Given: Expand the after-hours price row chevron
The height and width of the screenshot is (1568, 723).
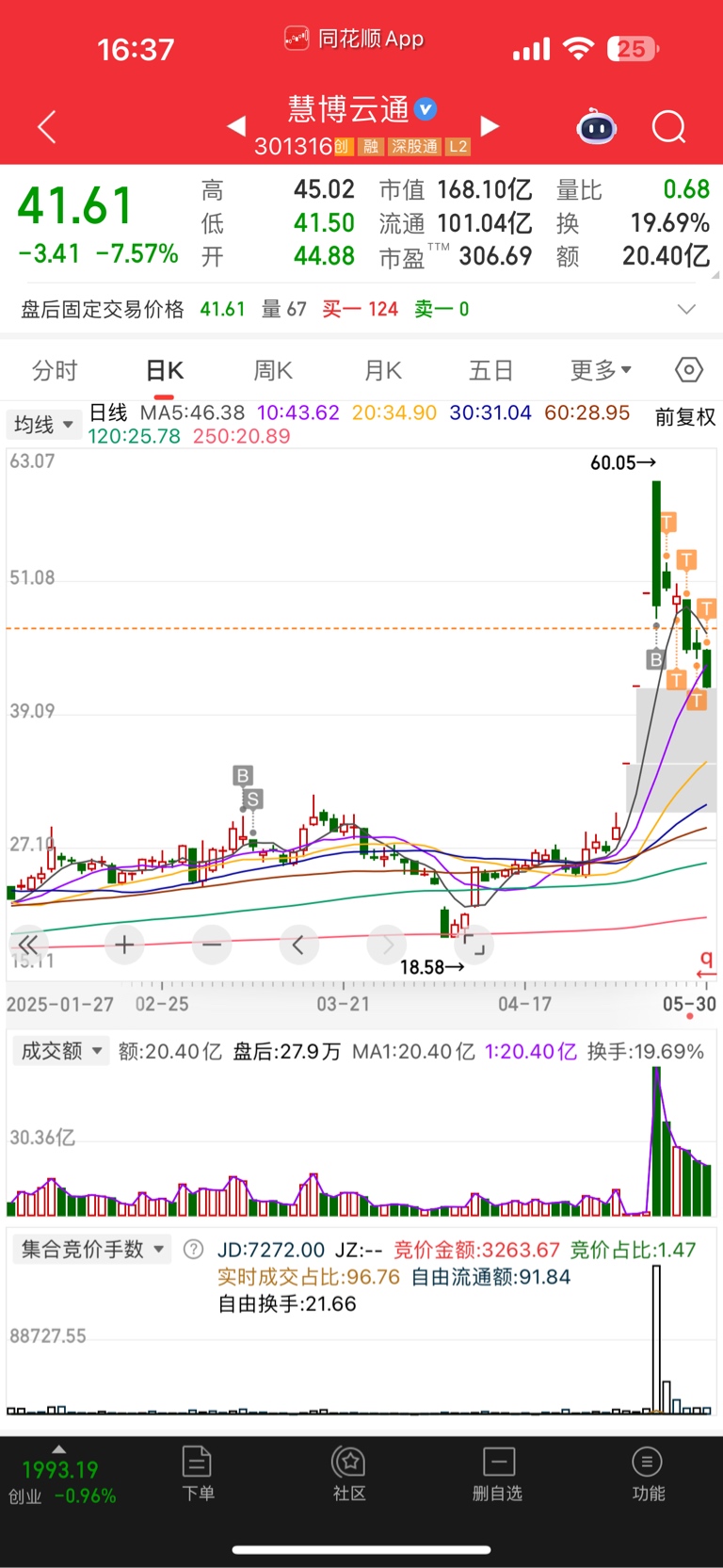Looking at the screenshot, I should tap(687, 309).
